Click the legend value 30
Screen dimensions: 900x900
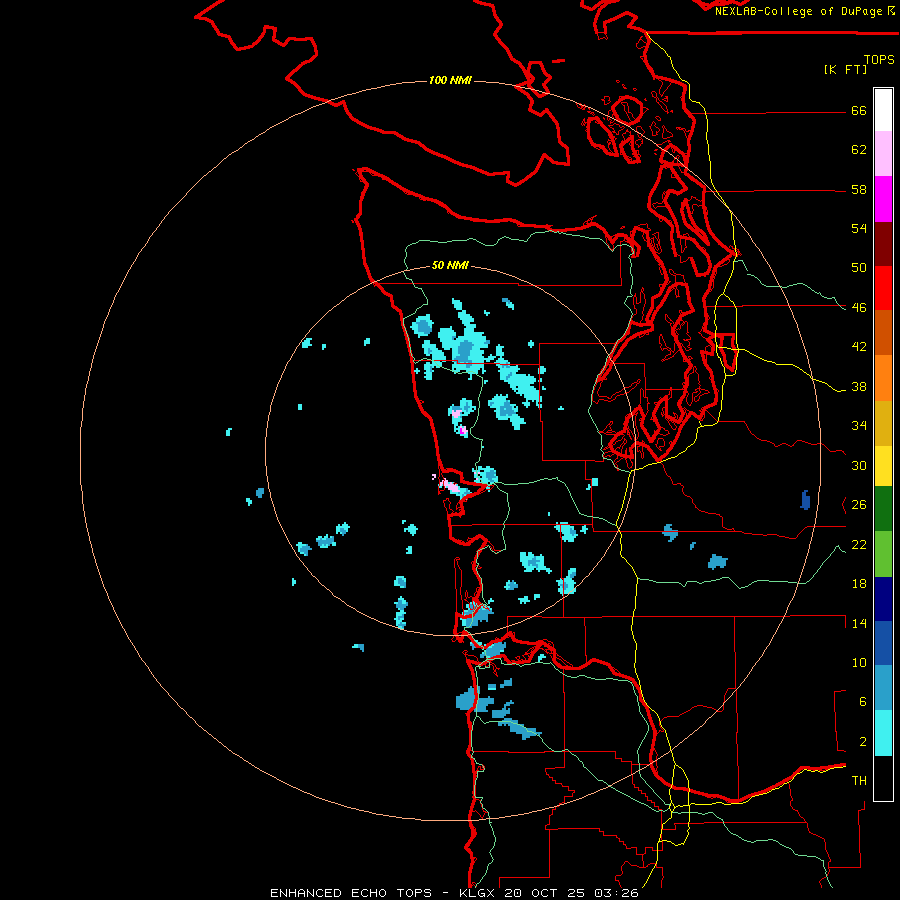[x=859, y=465]
